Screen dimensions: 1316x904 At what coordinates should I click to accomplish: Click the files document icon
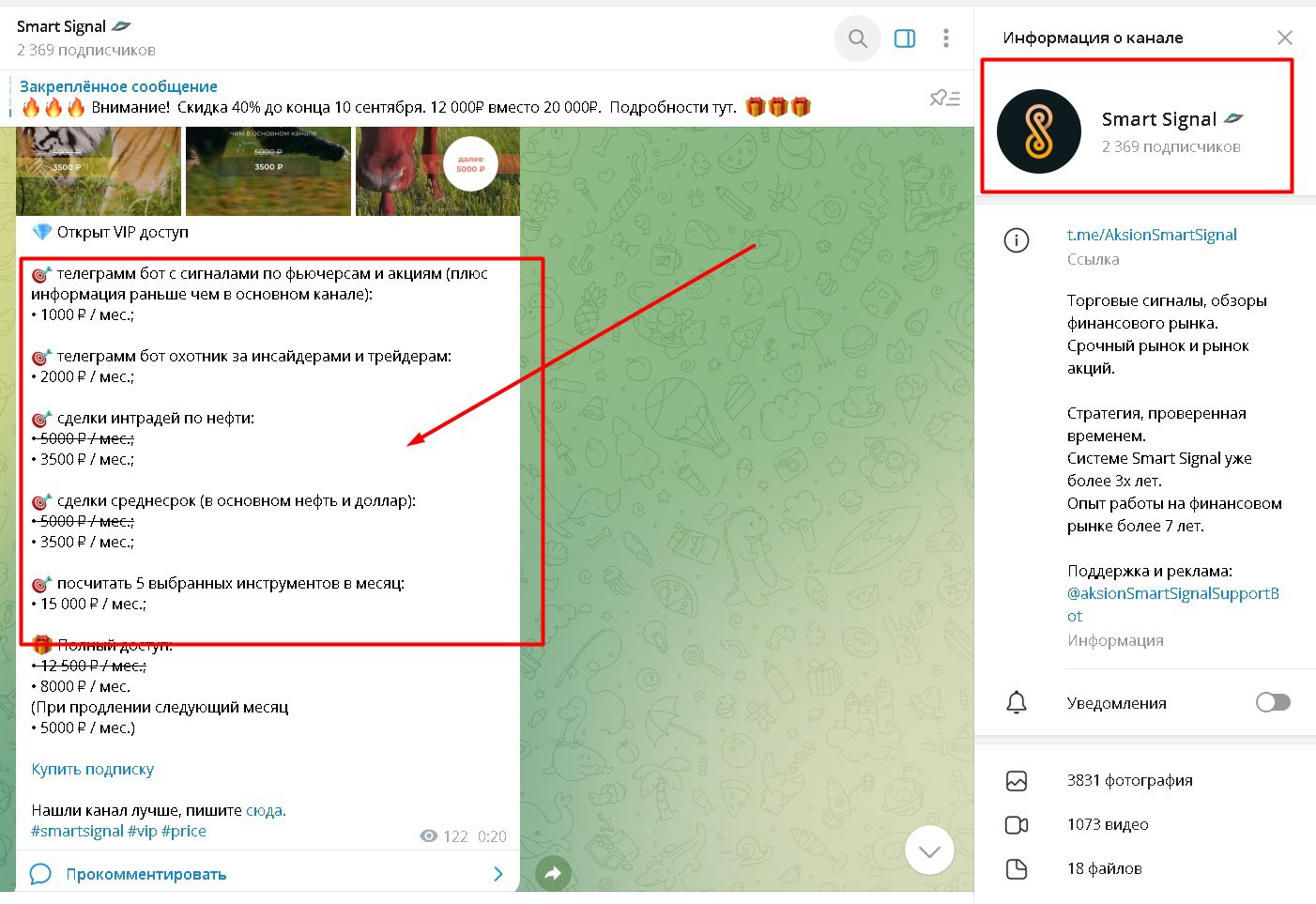pos(1017,868)
